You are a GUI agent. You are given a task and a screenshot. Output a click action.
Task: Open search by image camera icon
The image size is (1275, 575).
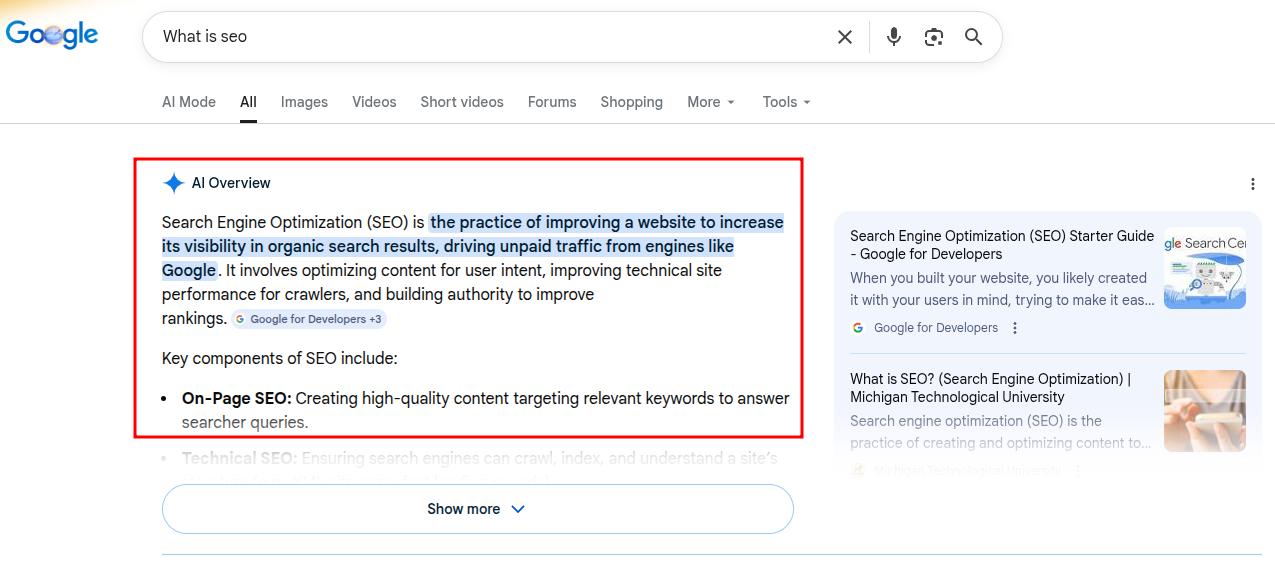[934, 37]
